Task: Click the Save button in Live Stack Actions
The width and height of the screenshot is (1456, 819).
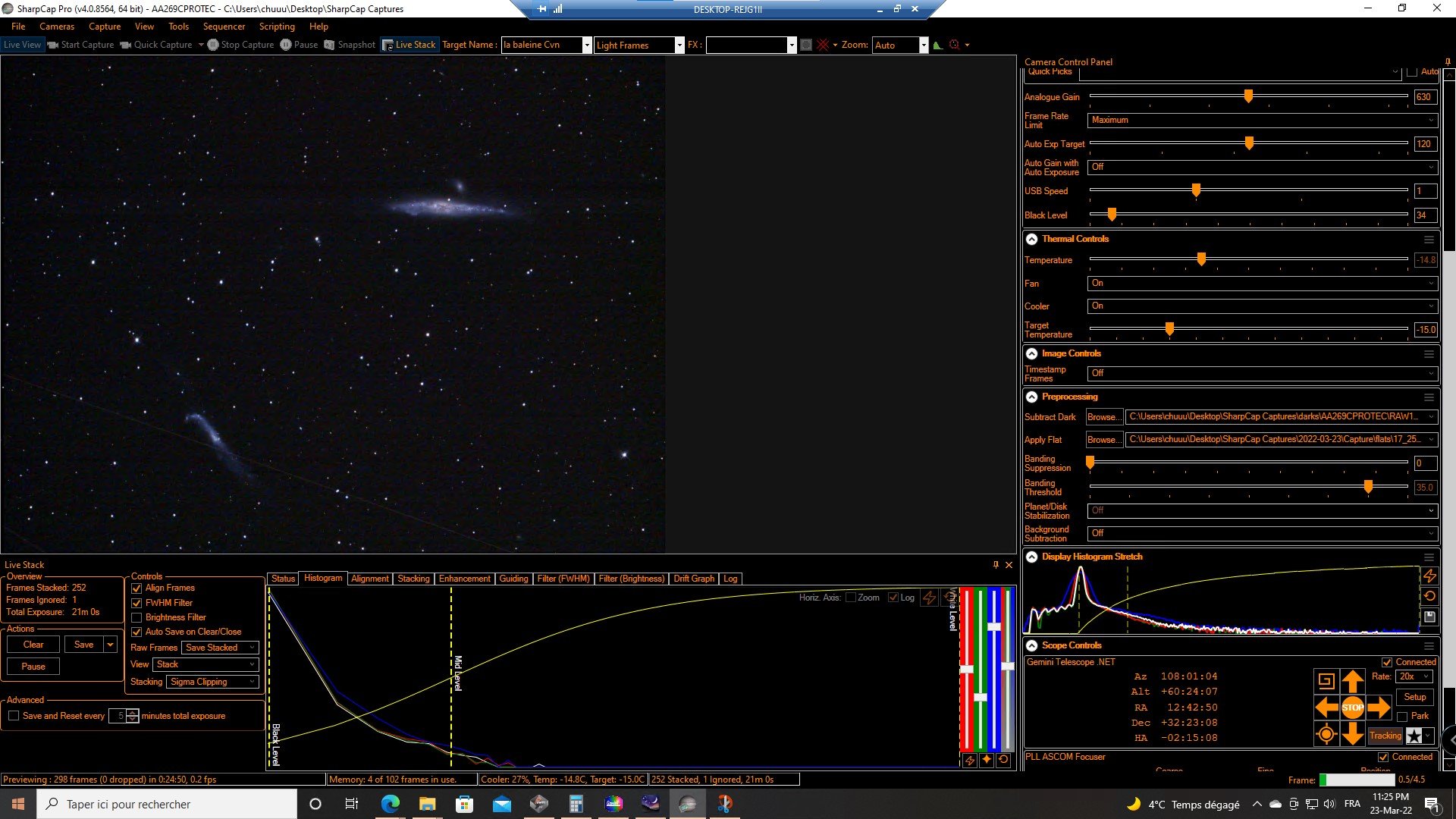Action: (83, 645)
